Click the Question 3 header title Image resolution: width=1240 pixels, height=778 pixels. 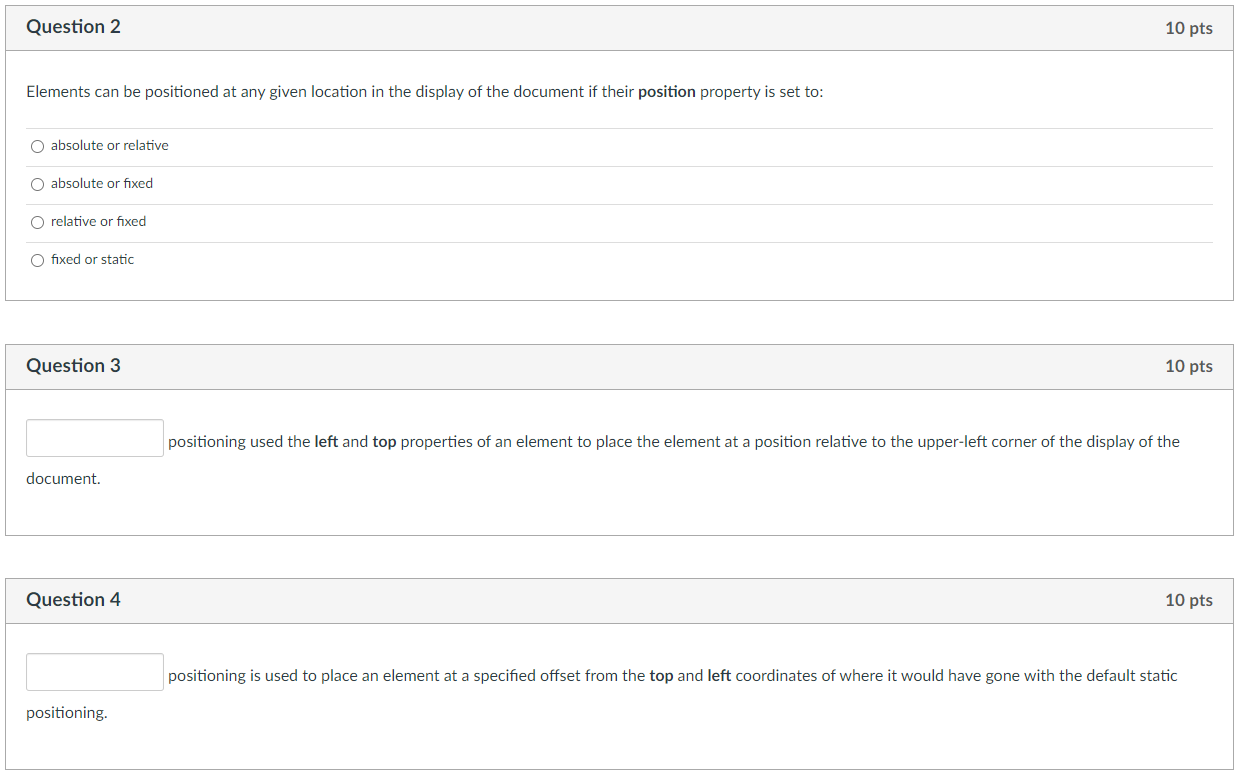tap(73, 366)
